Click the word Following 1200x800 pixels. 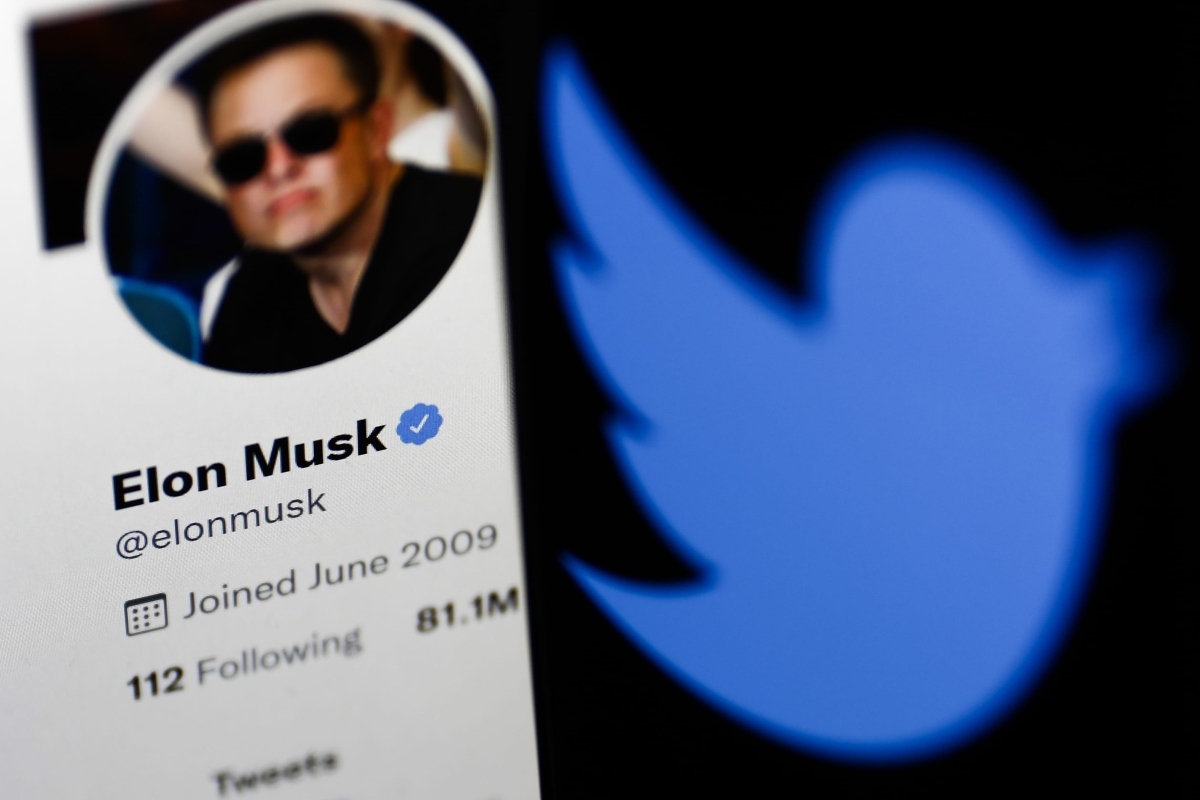coord(279,656)
